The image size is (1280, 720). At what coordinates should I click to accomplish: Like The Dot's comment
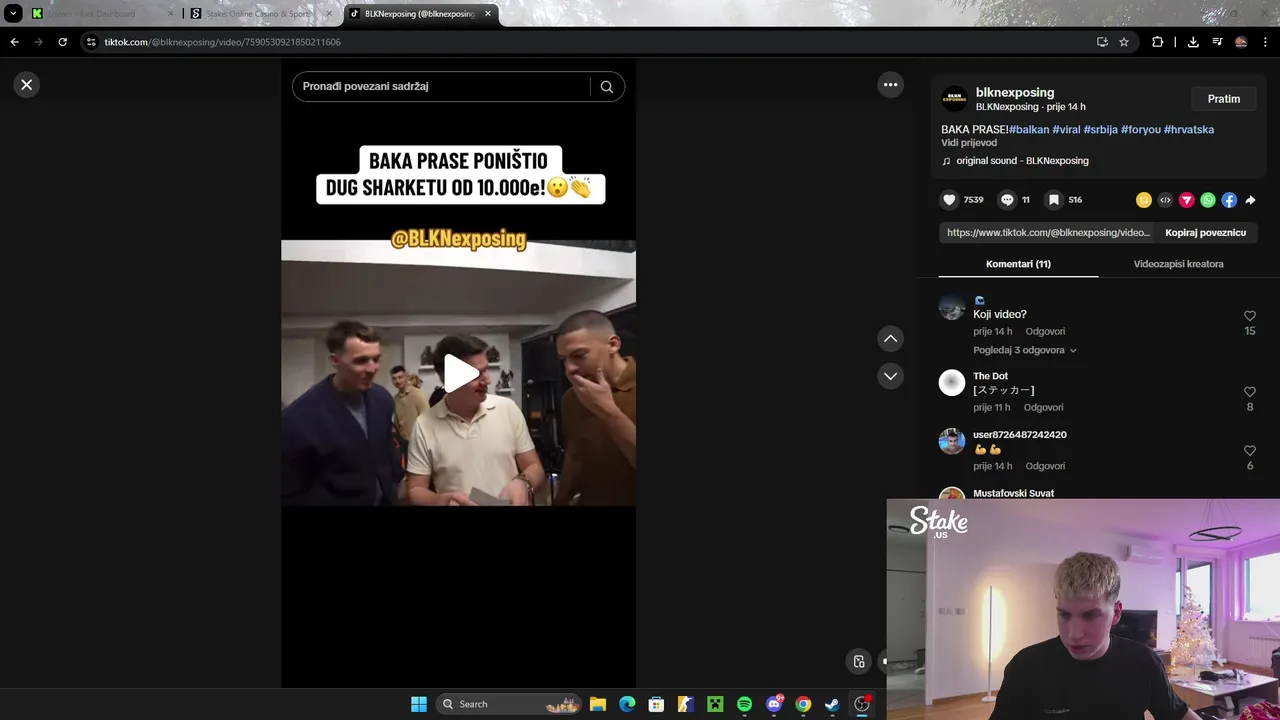(1250, 392)
